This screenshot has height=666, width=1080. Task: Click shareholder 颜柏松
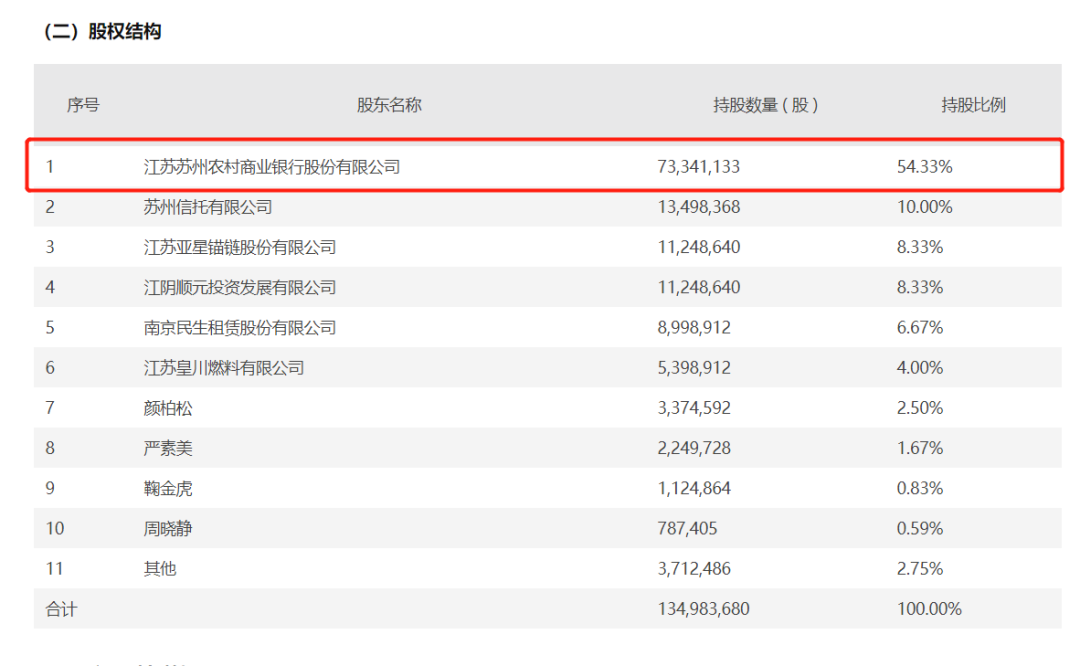tap(167, 408)
